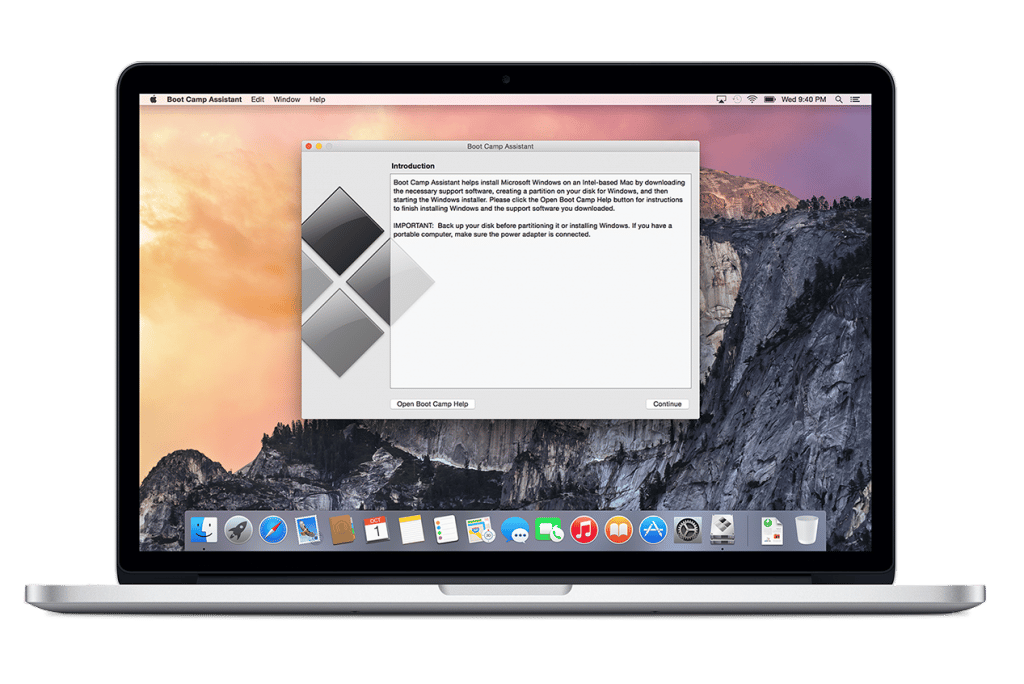Click Boot Camp Assistant Dock icon
Screen dimensions: 1024x684
(722, 530)
